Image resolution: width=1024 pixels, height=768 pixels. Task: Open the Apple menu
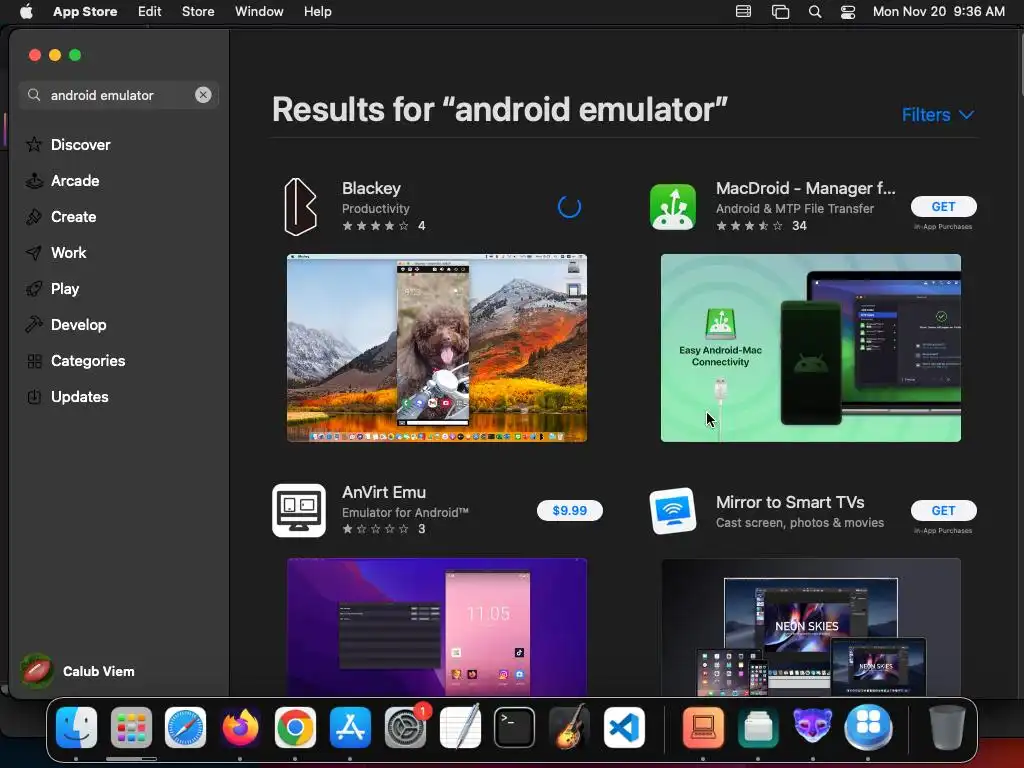26,12
